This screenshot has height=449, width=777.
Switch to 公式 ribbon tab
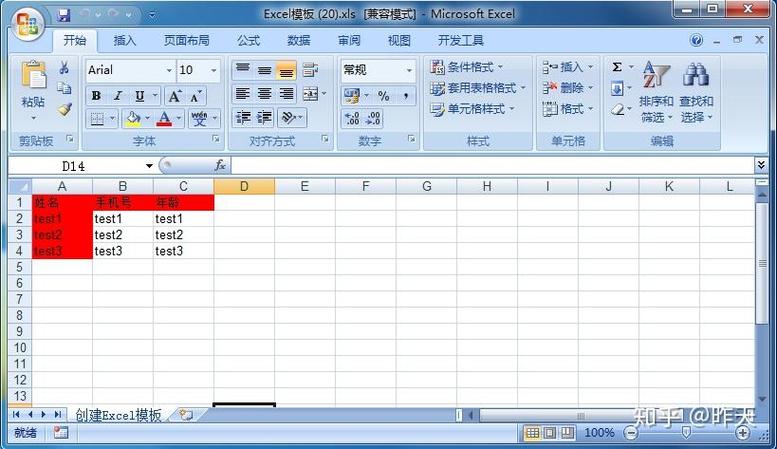point(248,41)
